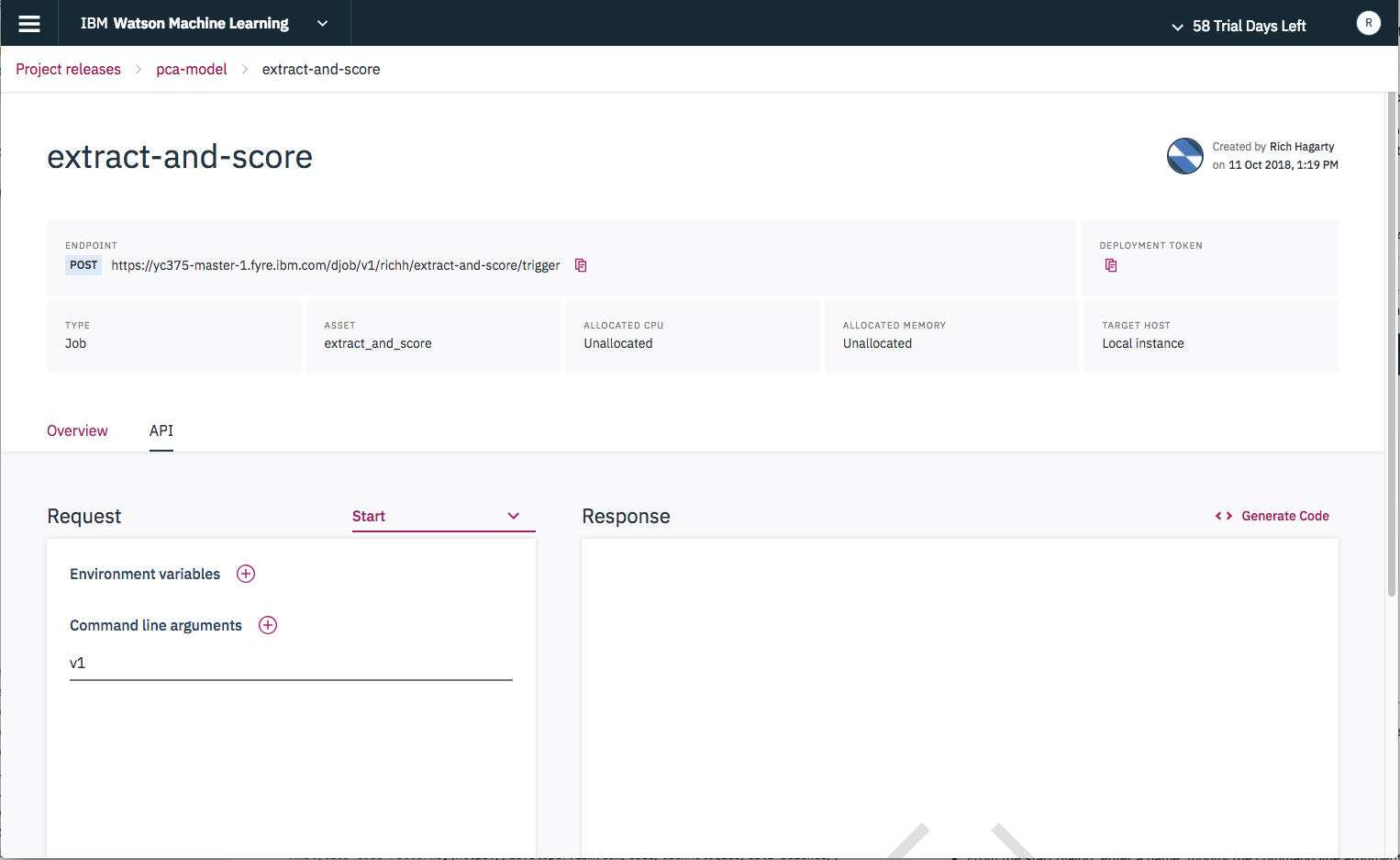Click the Job type value
The image size is (1400, 860).
75,343
